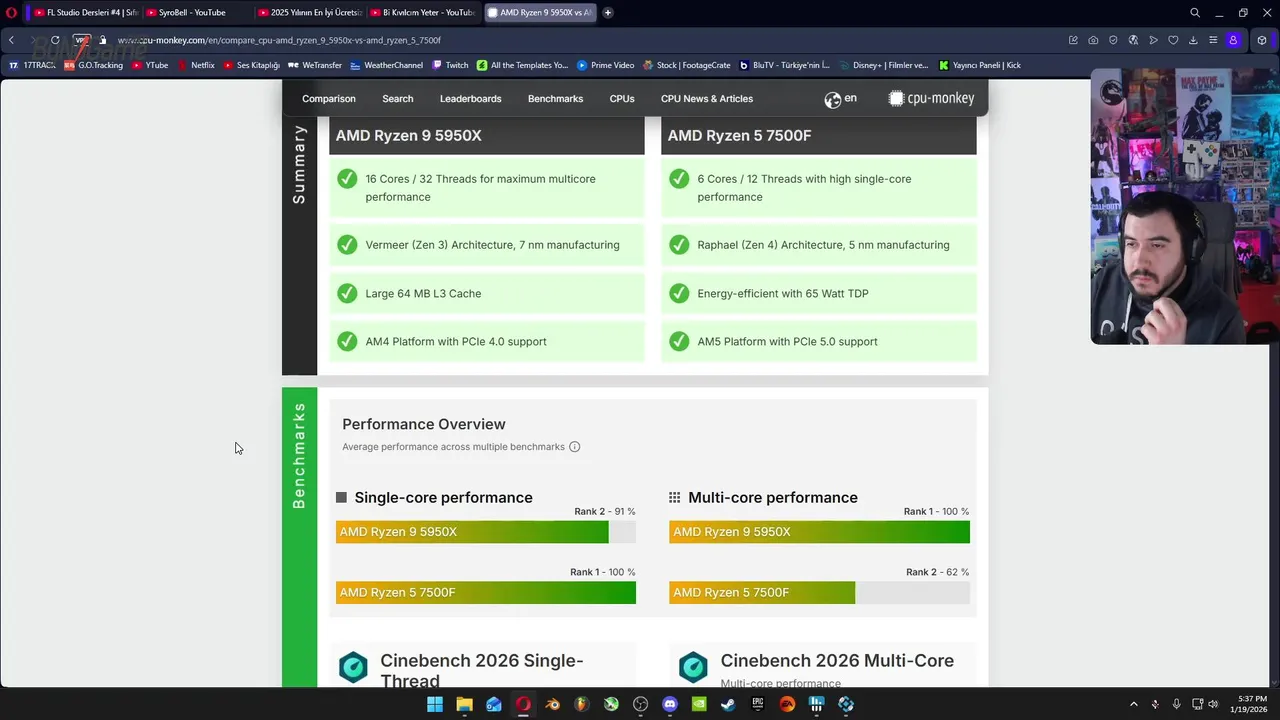This screenshot has height=720, width=1280.
Task: Open the Leaderboards menu item
Action: click(x=470, y=98)
